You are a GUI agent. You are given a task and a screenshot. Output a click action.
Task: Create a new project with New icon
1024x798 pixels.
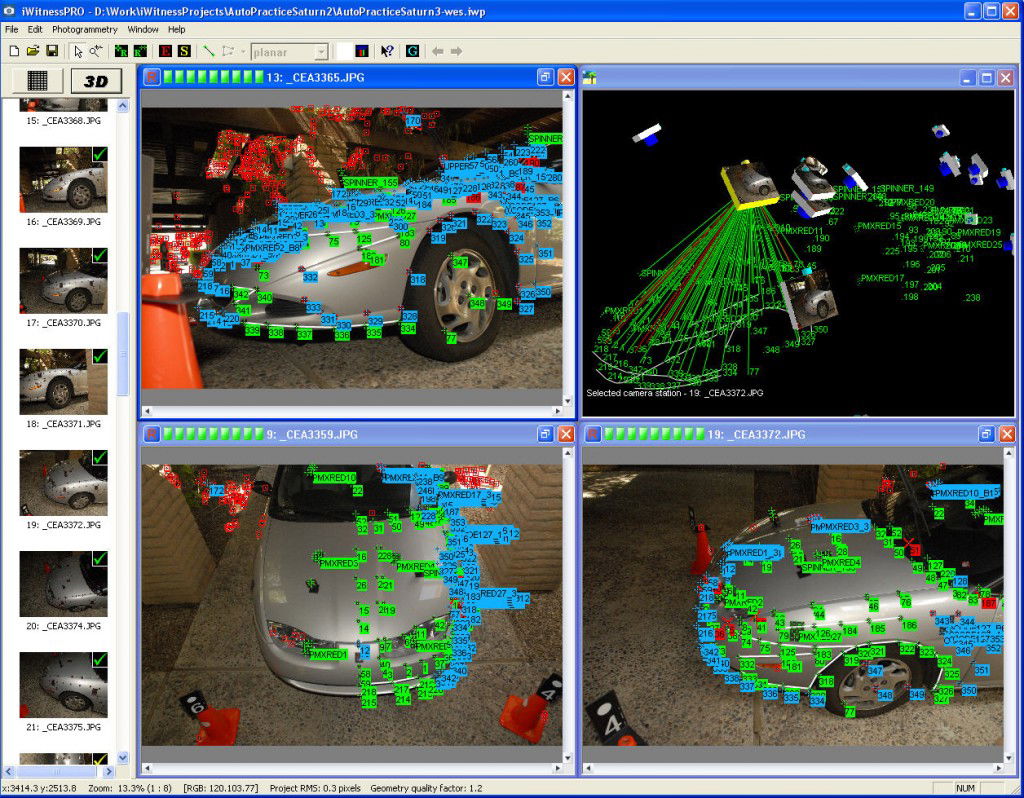point(14,51)
